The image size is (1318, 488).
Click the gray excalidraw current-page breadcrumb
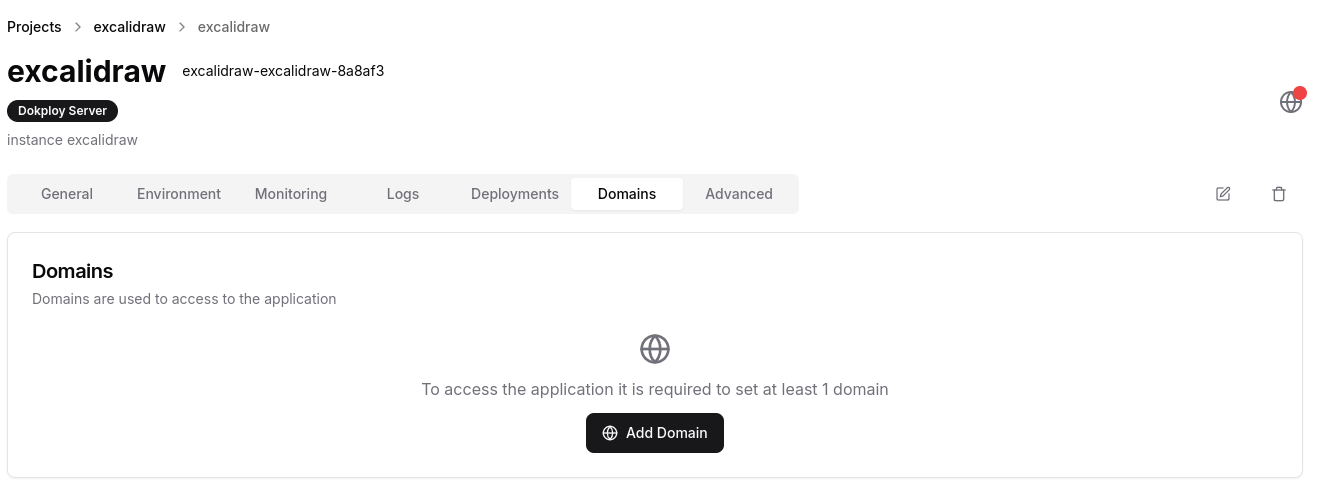[x=234, y=27]
